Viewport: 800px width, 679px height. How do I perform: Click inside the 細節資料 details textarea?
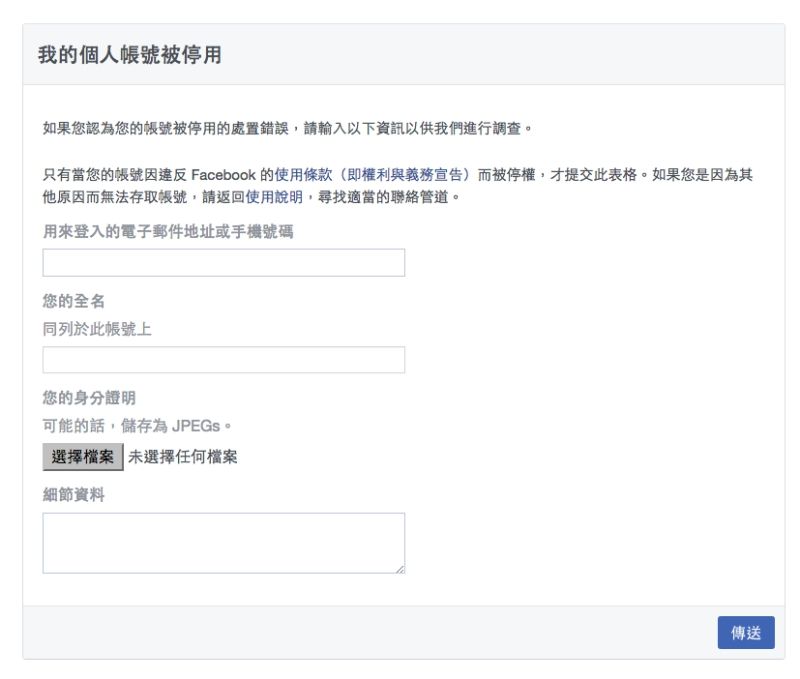pyautogui.click(x=223, y=542)
